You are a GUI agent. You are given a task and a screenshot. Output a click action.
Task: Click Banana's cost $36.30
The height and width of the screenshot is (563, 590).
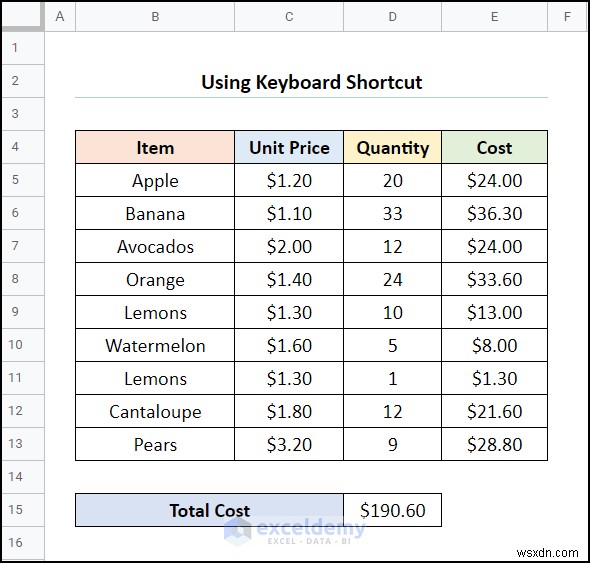(494, 213)
